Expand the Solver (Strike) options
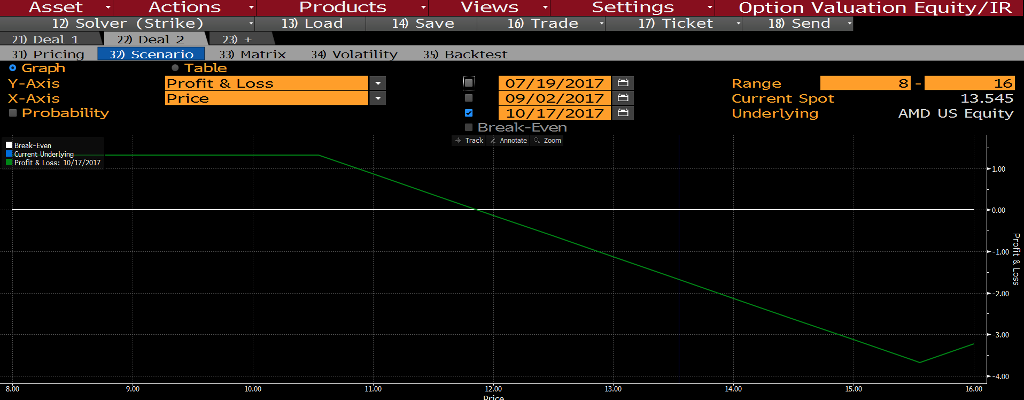The width and height of the screenshot is (1024, 400). pyautogui.click(x=250, y=24)
